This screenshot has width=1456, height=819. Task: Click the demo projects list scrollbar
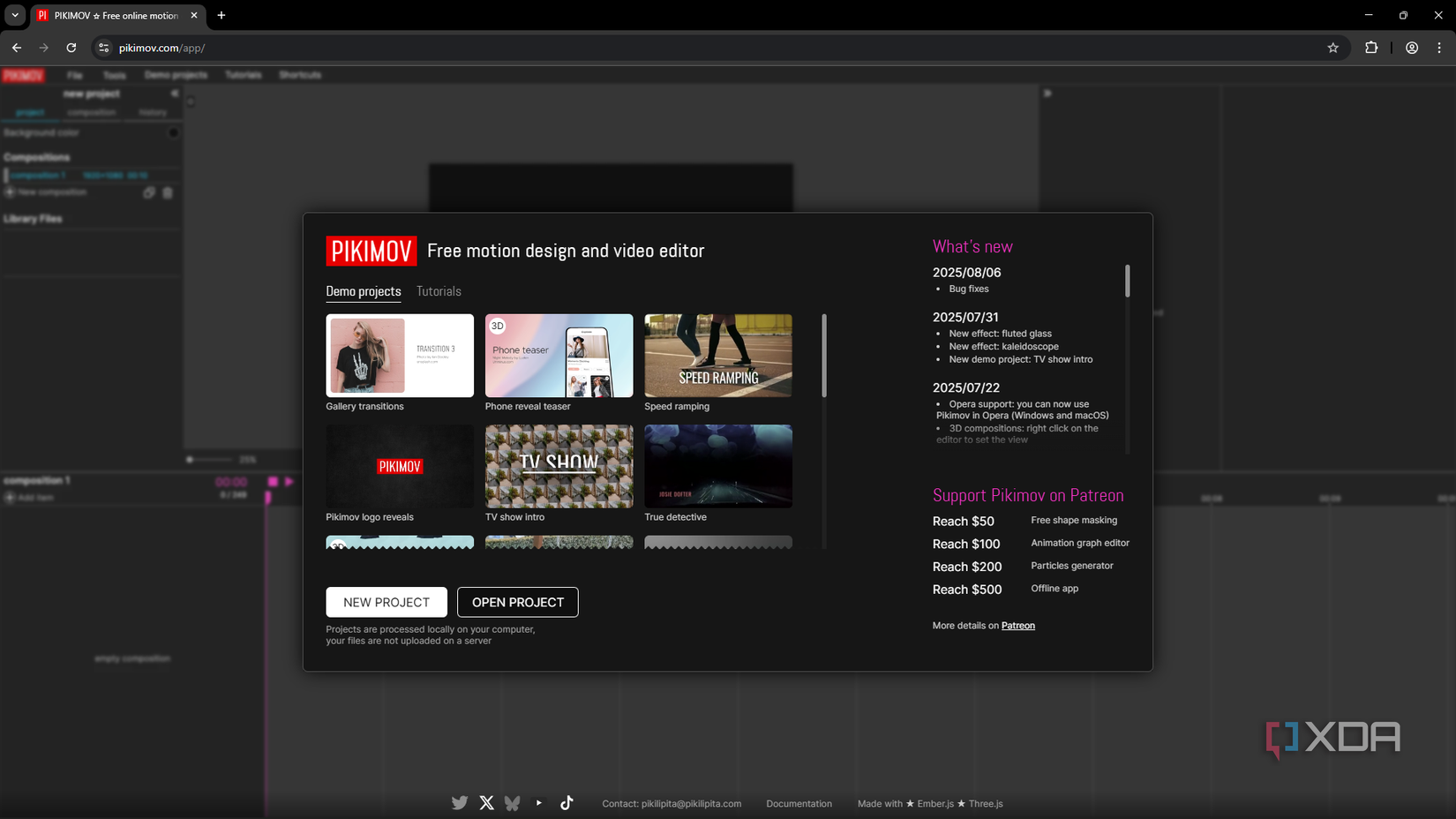pyautogui.click(x=824, y=356)
